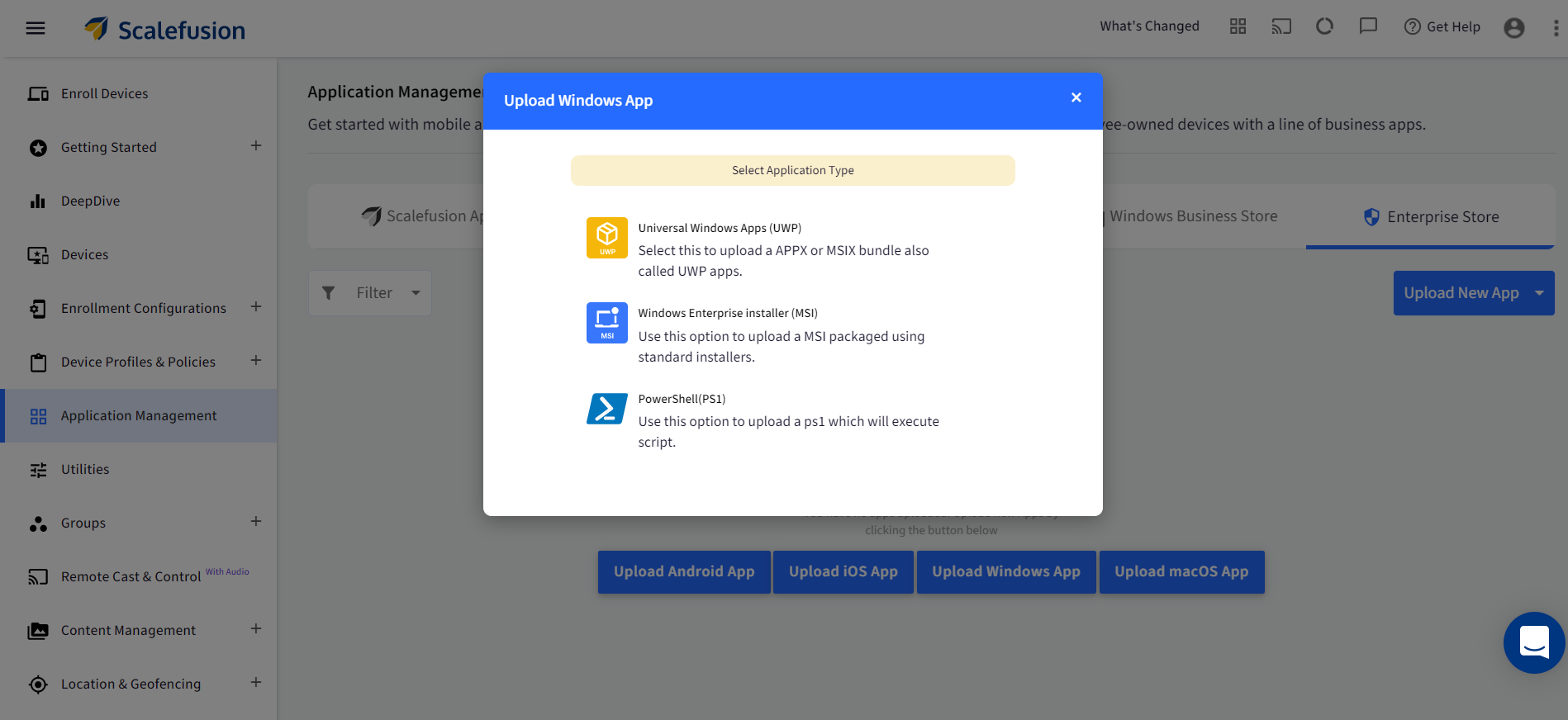
Task: Expand Location & Geofencing submenu
Action: point(256,683)
